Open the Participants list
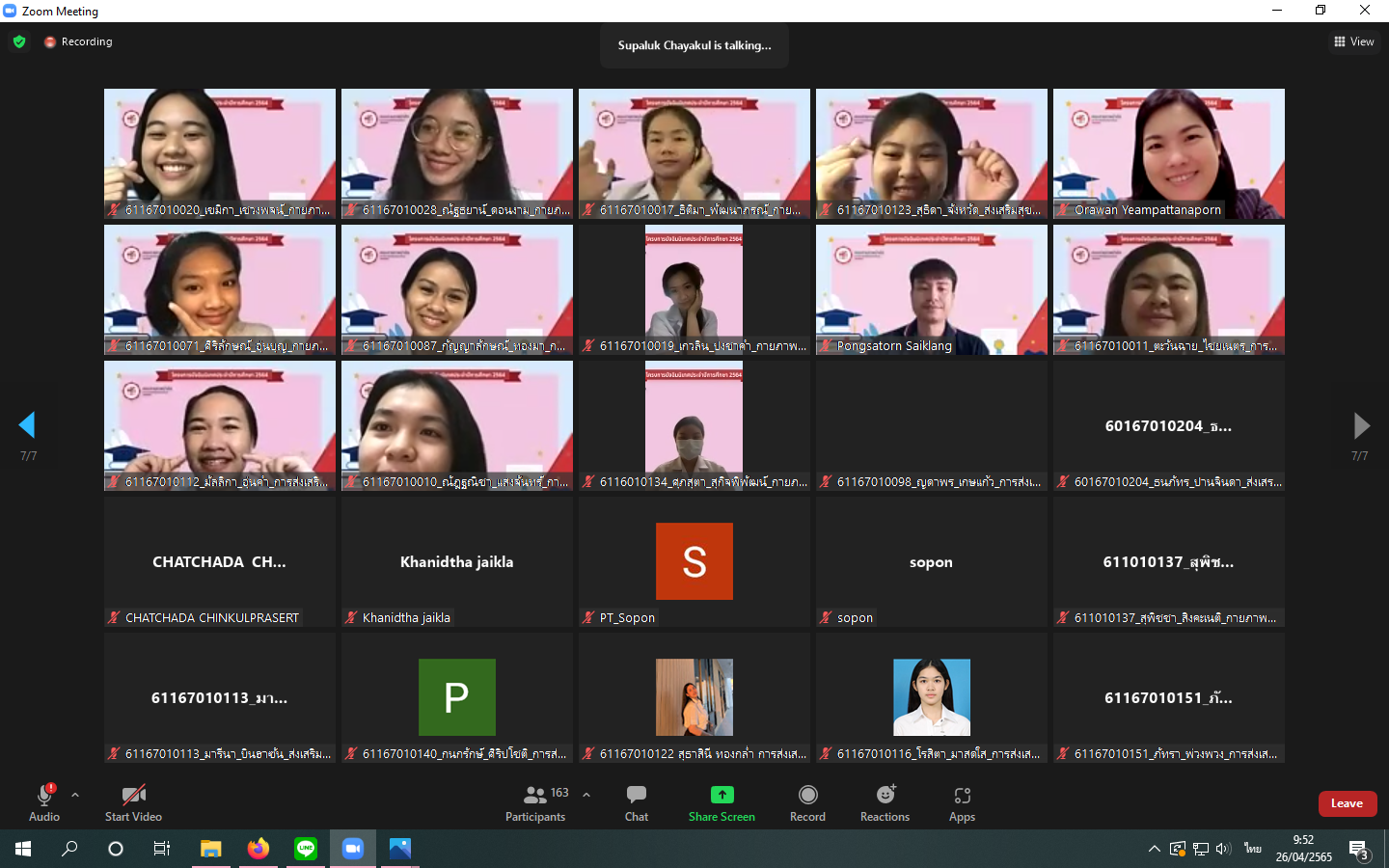Viewport: 1389px width, 868px height. [535, 801]
